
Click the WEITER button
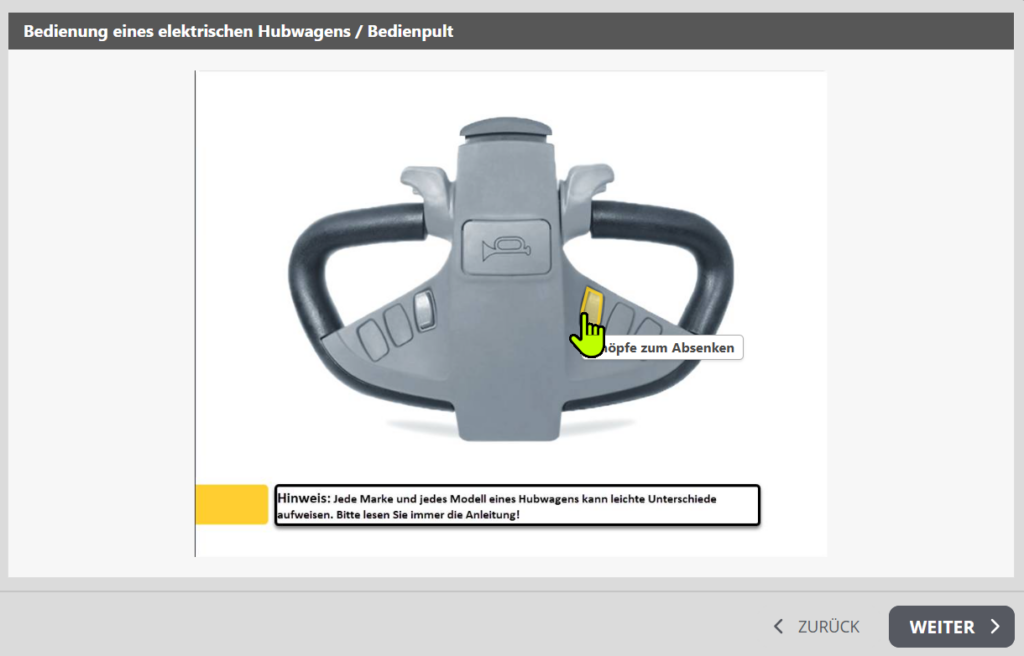point(951,627)
